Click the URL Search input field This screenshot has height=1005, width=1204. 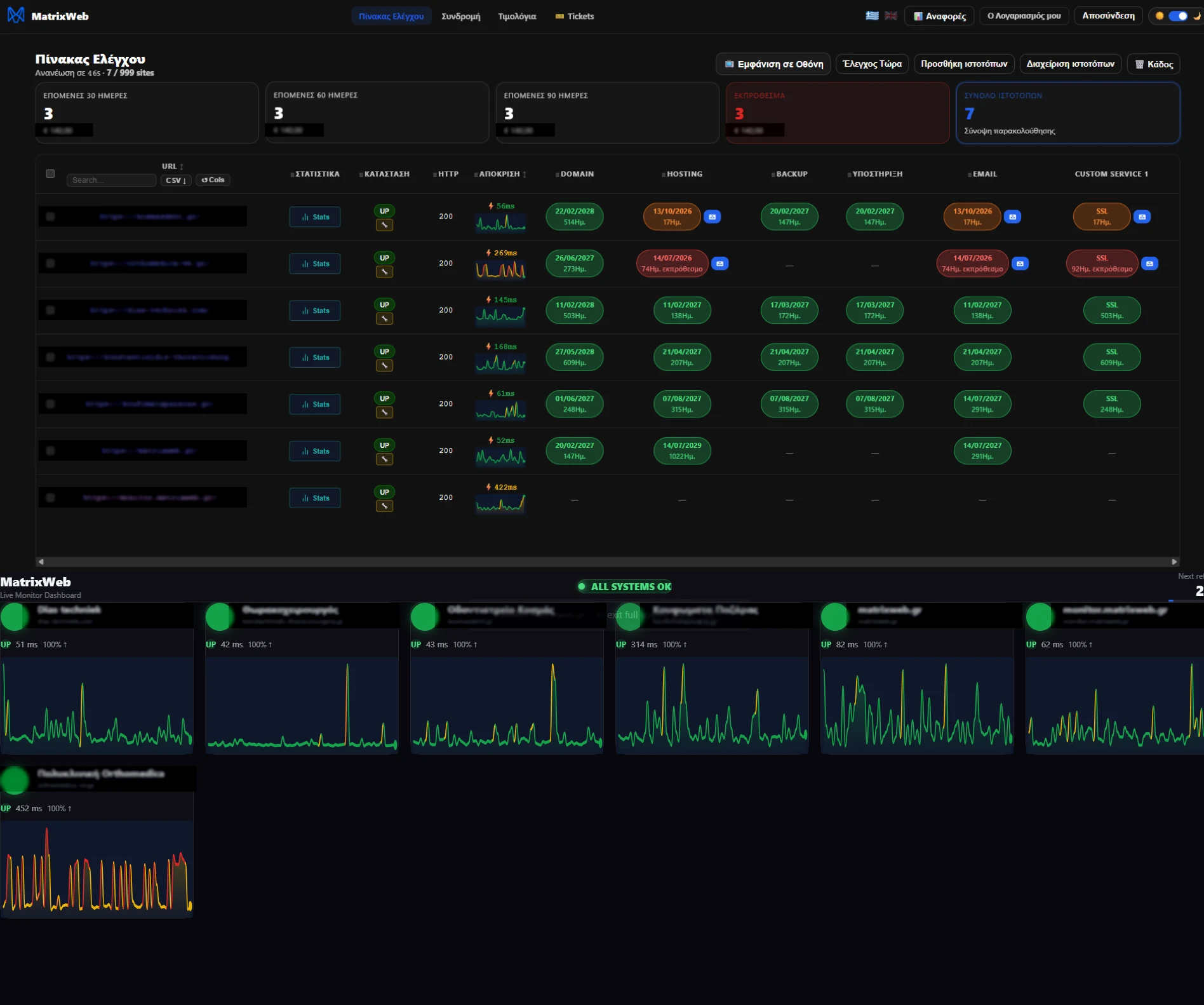[x=111, y=180]
